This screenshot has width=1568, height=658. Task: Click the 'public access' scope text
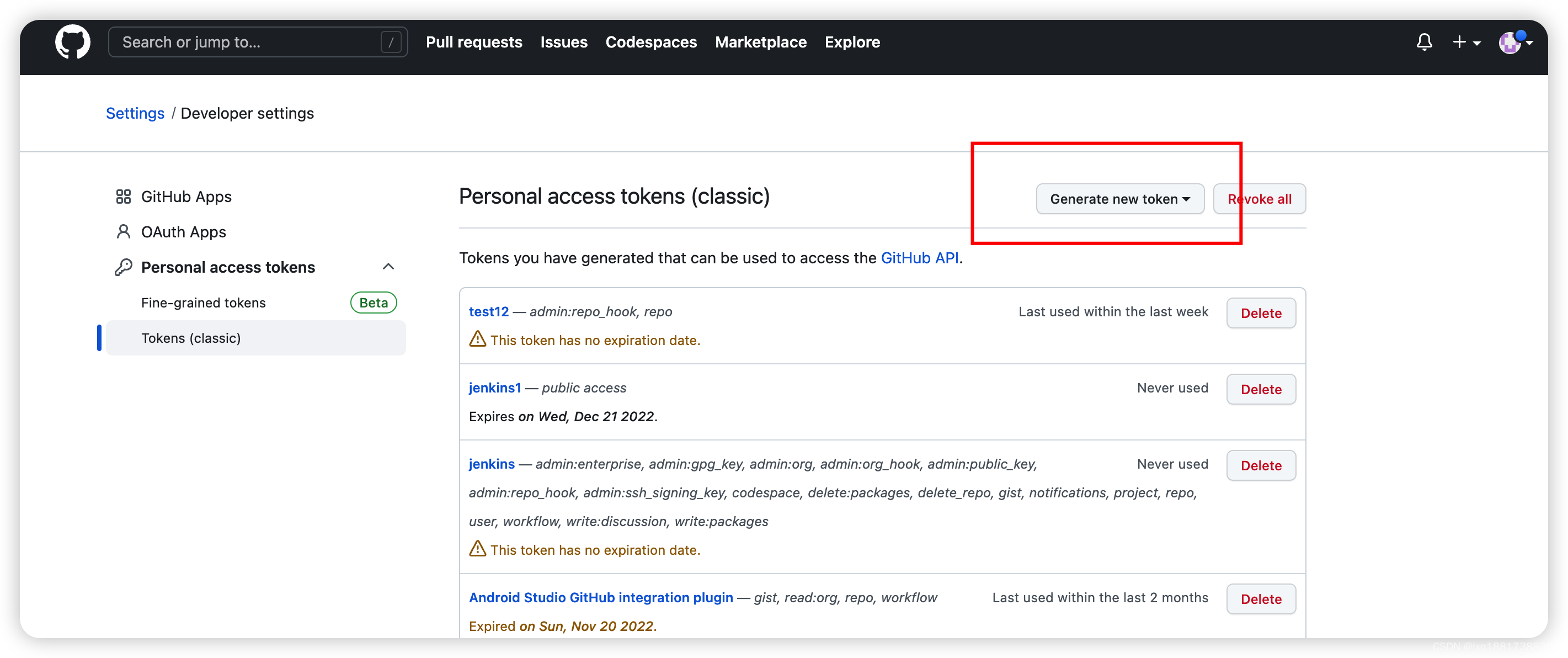coord(584,388)
